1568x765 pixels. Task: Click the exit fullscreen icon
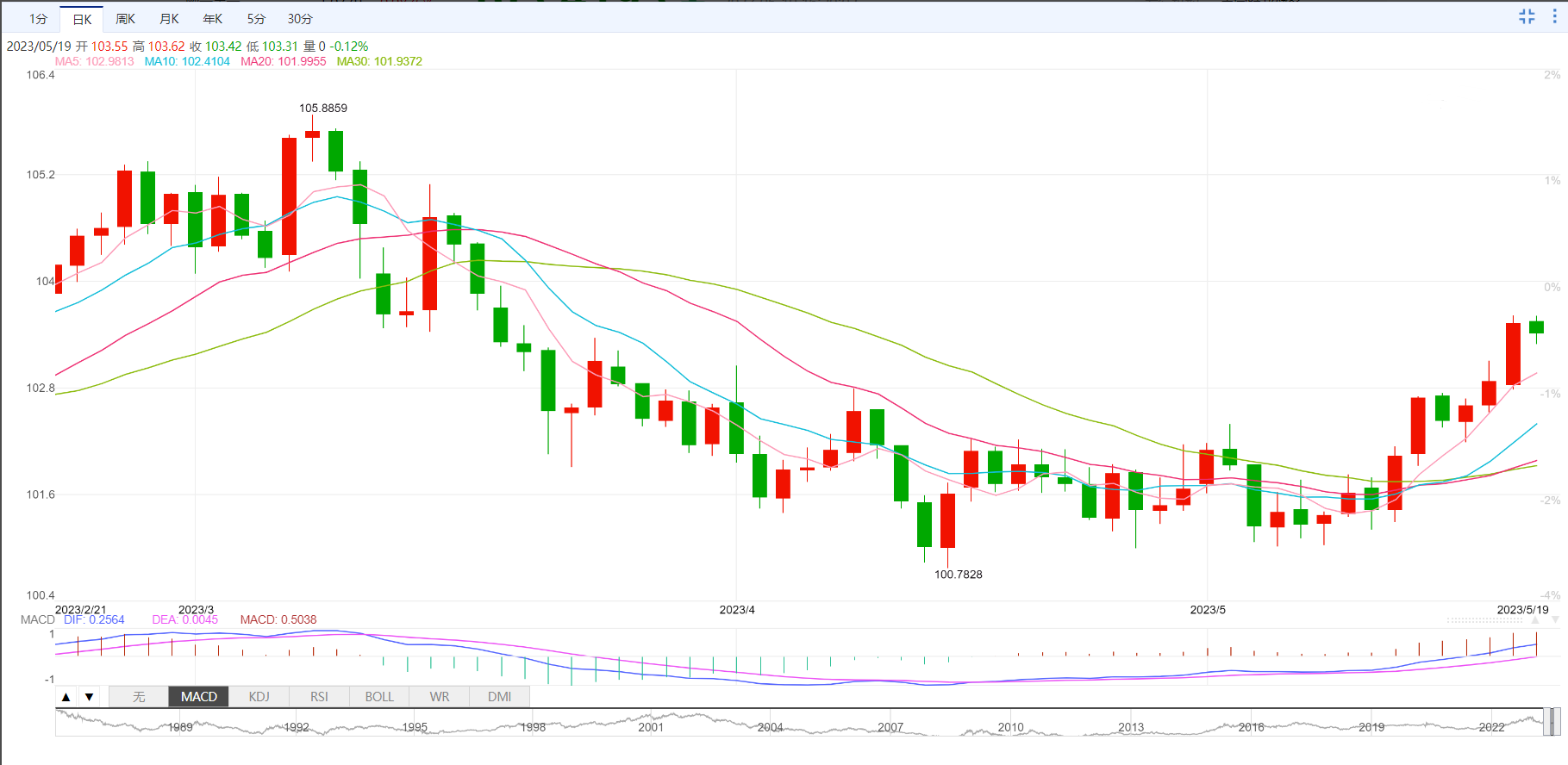1527,16
